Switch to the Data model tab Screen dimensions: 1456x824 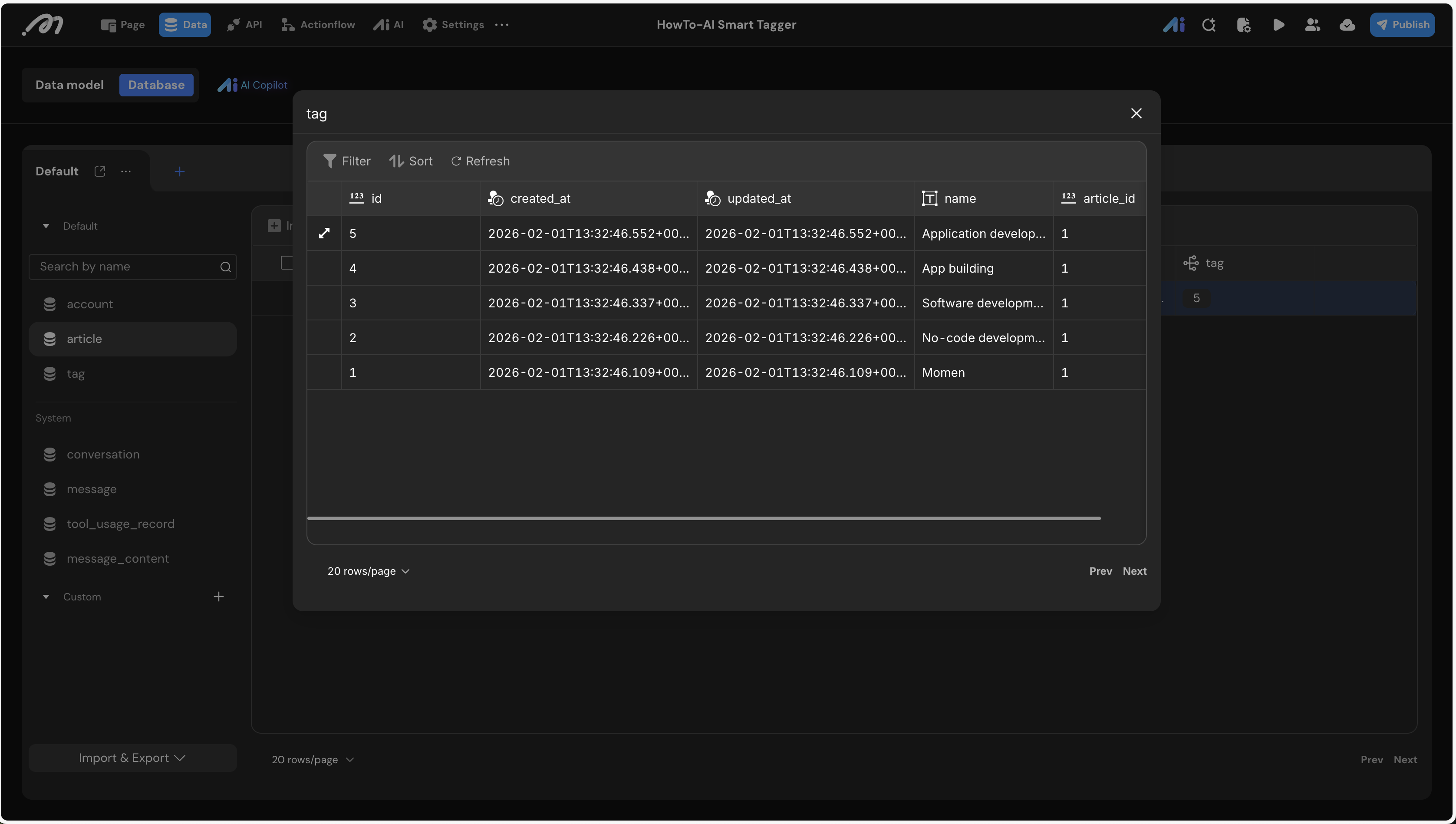(69, 85)
